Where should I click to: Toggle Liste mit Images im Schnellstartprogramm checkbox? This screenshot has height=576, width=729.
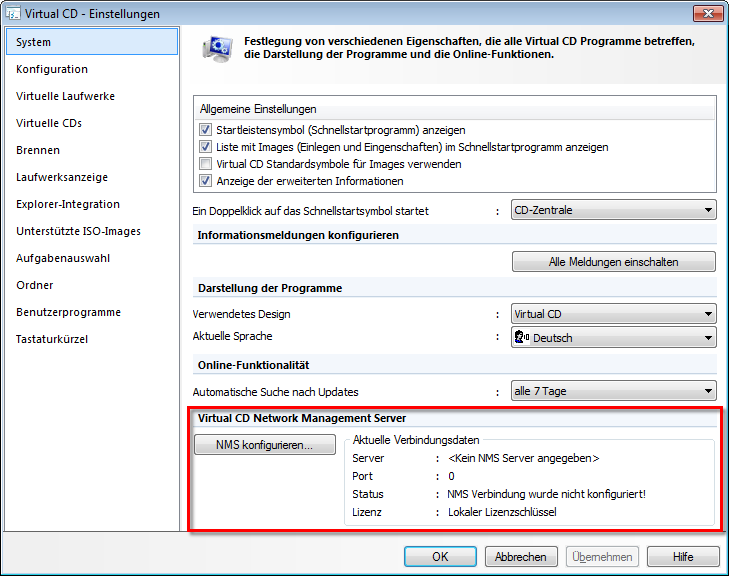pyautogui.click(x=205, y=147)
